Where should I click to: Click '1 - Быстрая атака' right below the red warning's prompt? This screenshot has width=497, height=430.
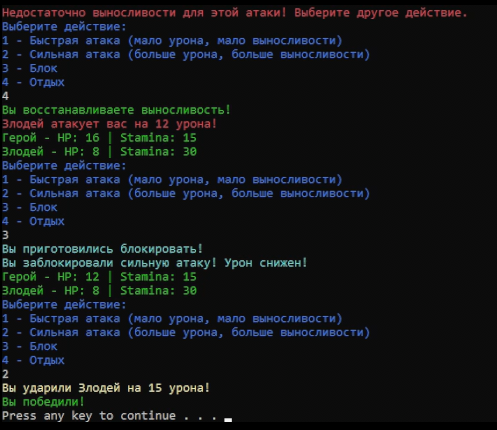click(172, 41)
